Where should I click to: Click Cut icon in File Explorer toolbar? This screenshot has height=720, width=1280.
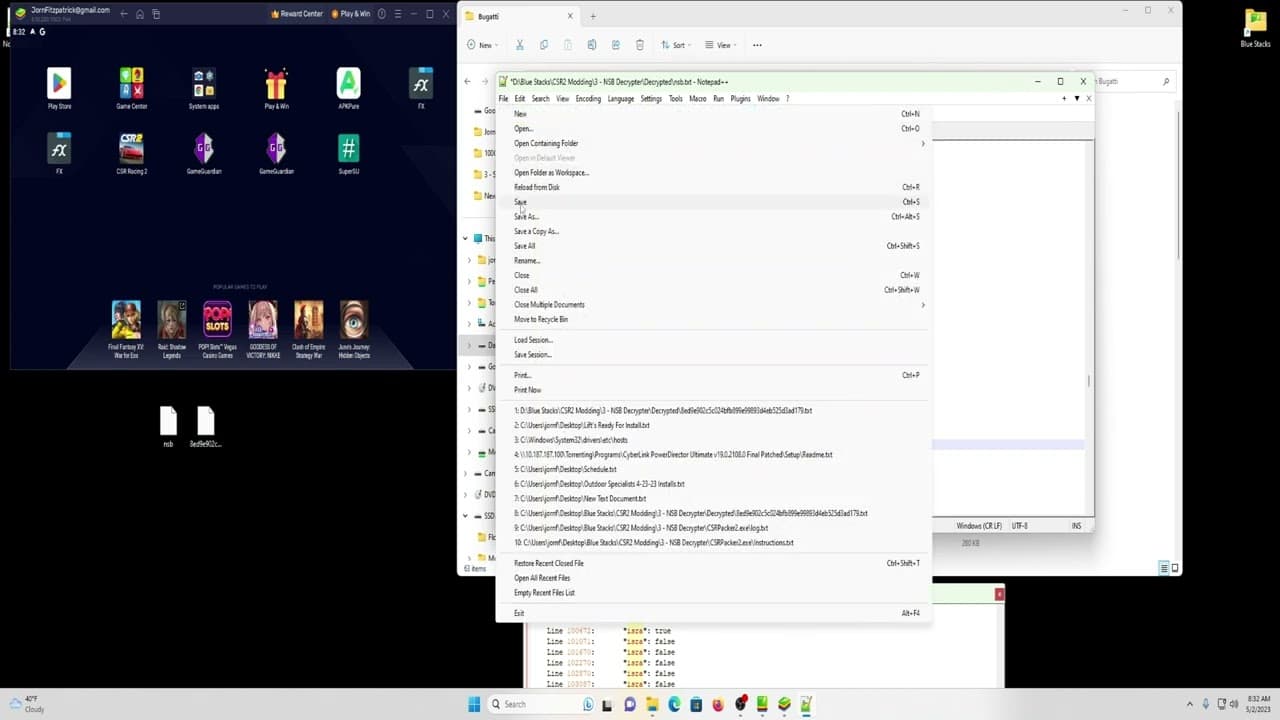pos(519,45)
